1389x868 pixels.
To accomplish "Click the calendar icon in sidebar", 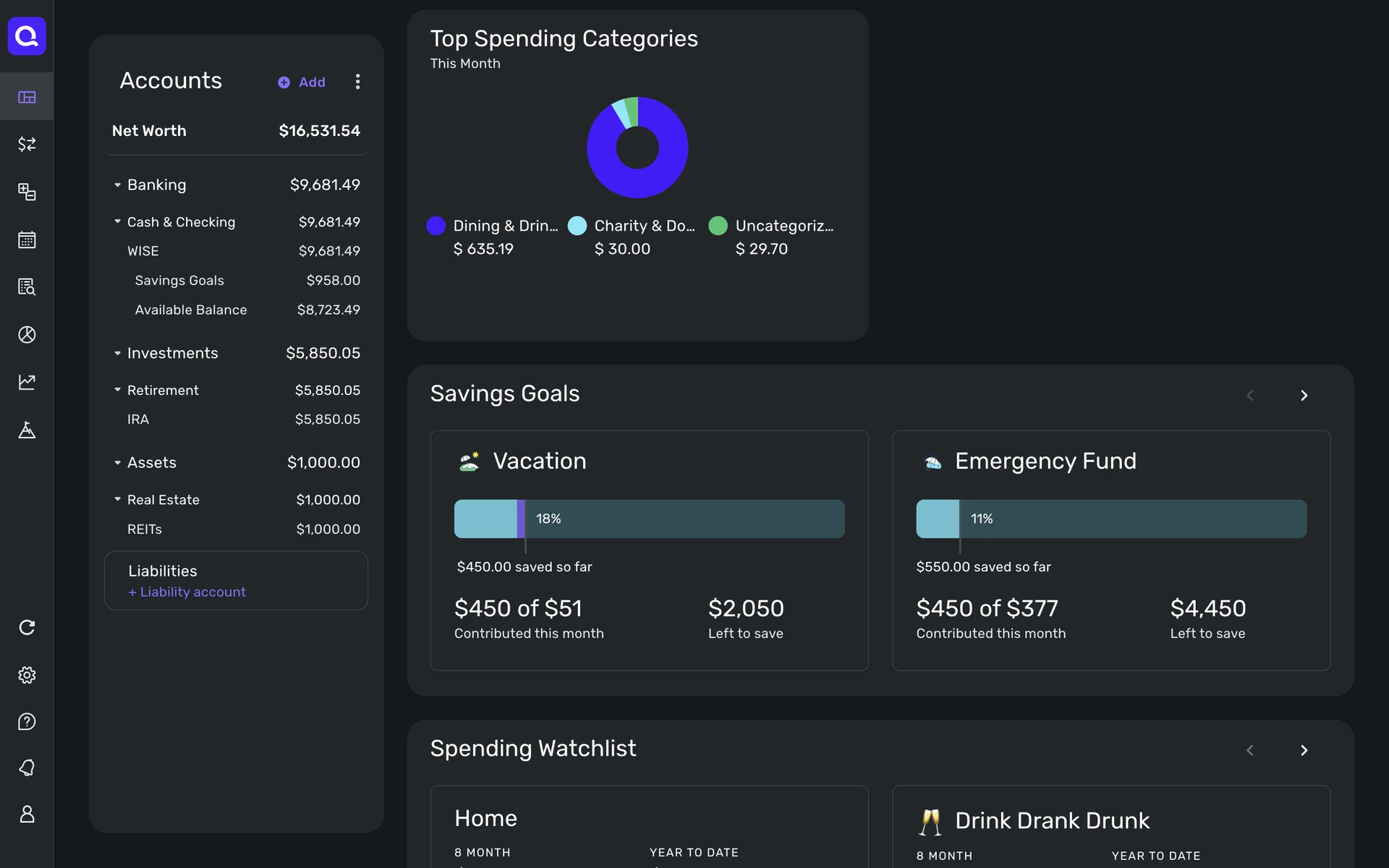I will coord(27,239).
